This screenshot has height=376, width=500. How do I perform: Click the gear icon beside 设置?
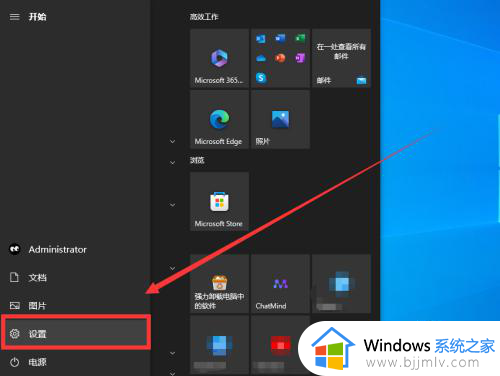tap(14, 333)
